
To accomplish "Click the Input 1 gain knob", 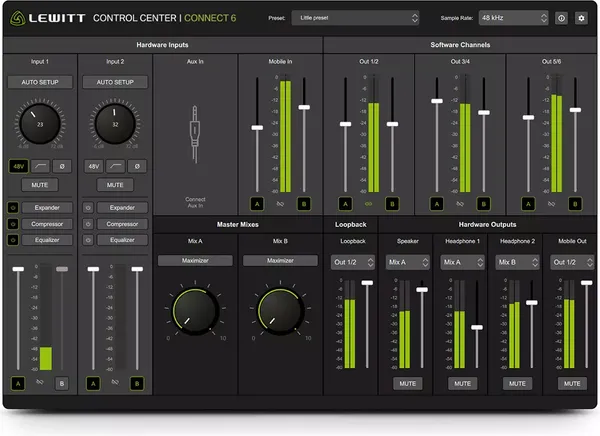I will coord(40,123).
